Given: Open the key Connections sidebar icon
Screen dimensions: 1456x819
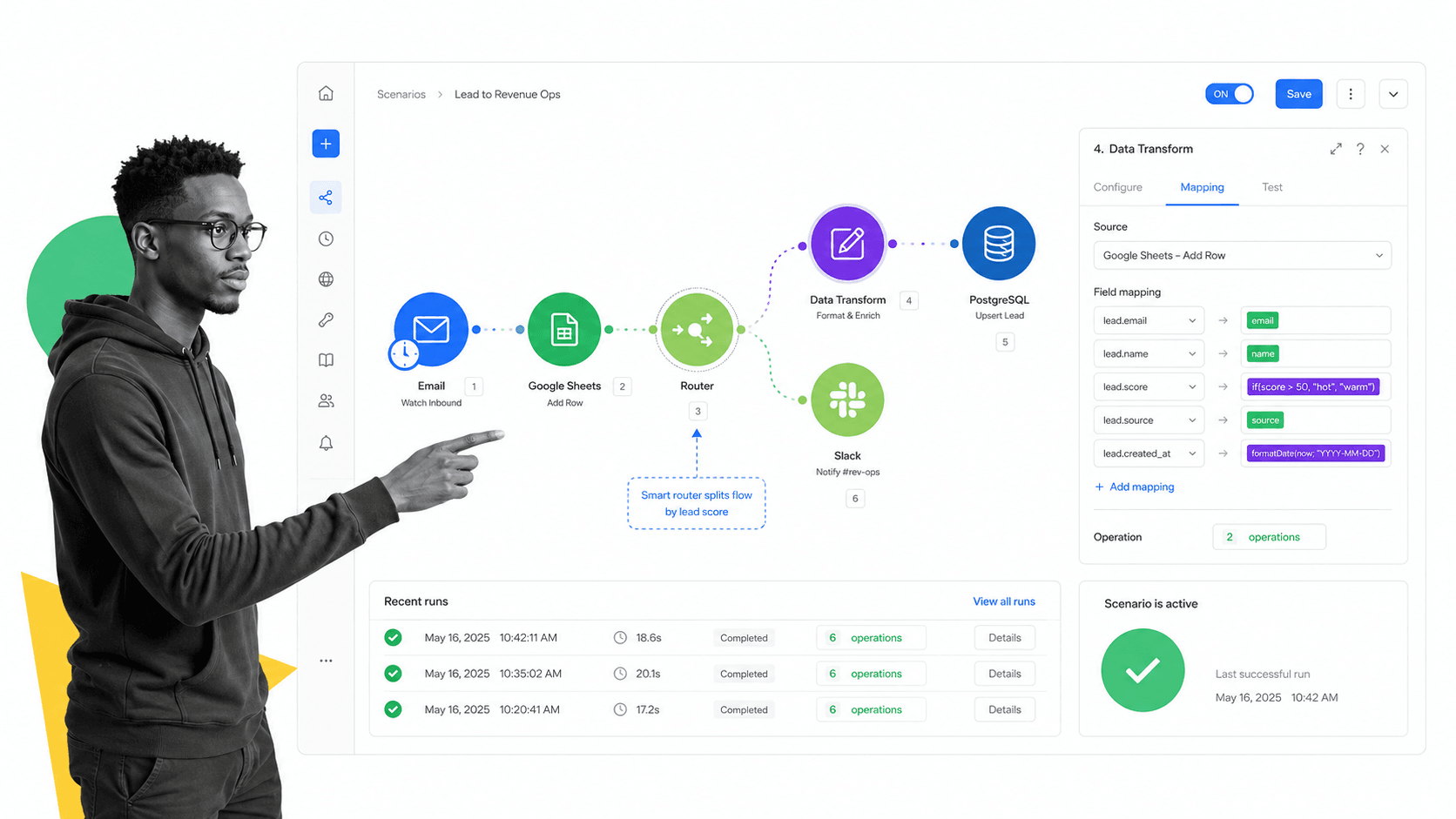Looking at the screenshot, I should (x=326, y=319).
